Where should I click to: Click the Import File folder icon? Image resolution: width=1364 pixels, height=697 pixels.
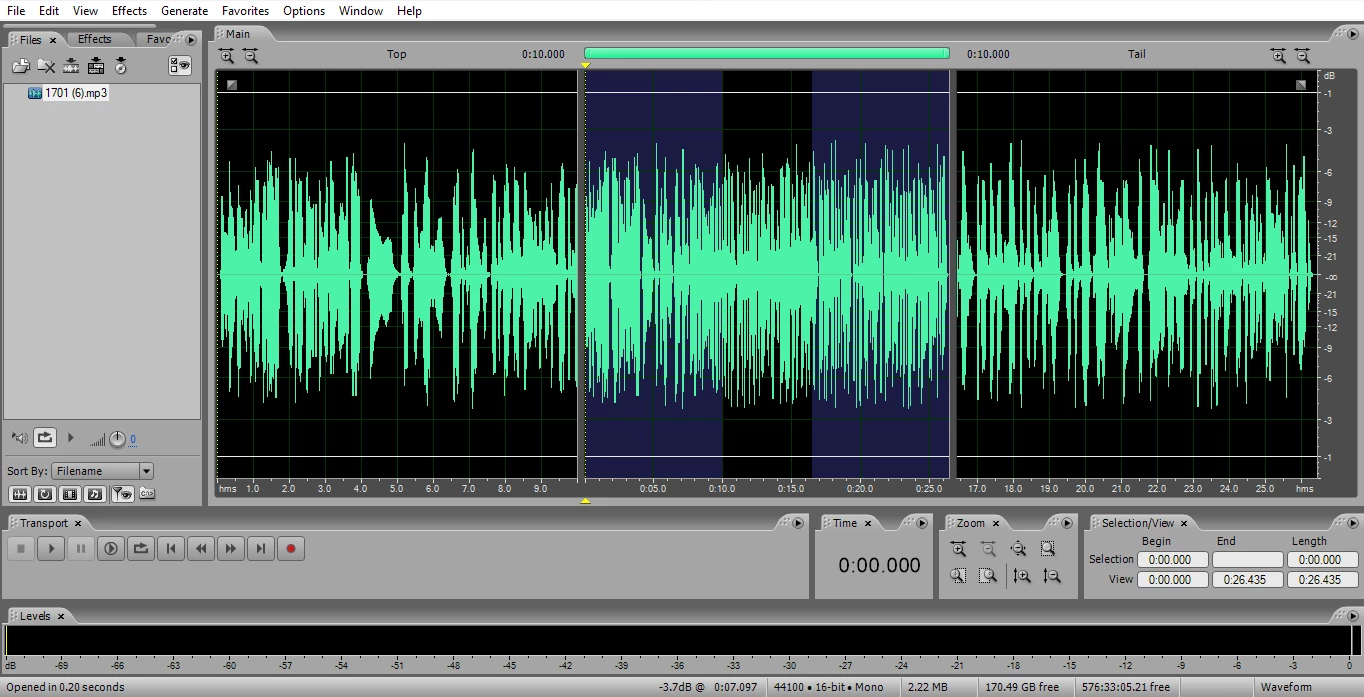tap(20, 66)
